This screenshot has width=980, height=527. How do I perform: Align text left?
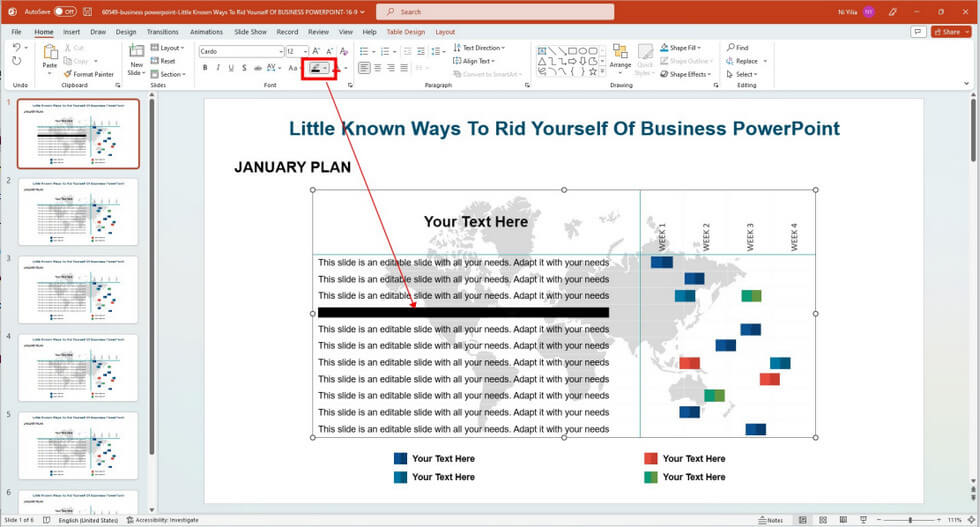(x=364, y=68)
